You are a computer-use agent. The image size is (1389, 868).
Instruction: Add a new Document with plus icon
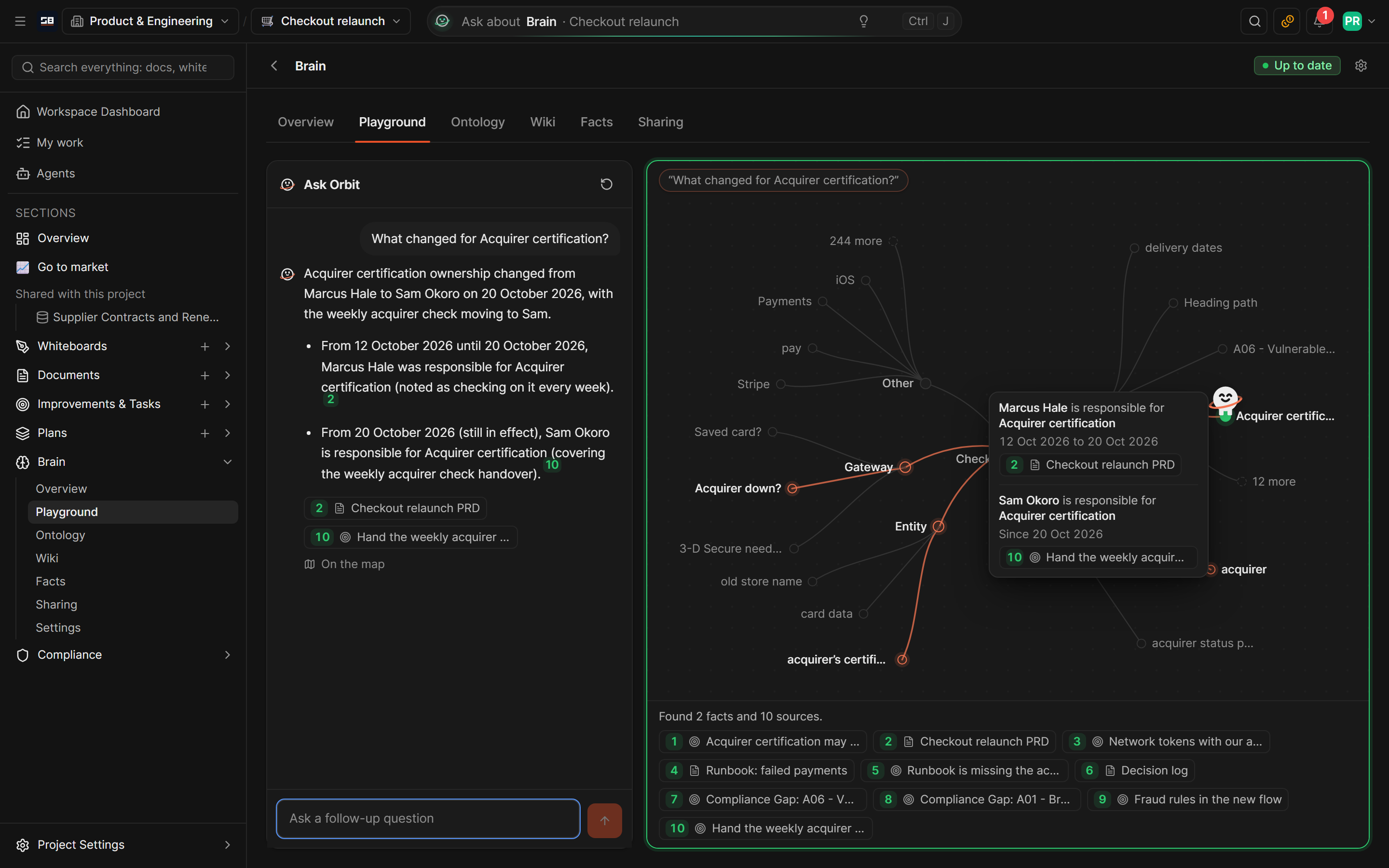point(205,375)
